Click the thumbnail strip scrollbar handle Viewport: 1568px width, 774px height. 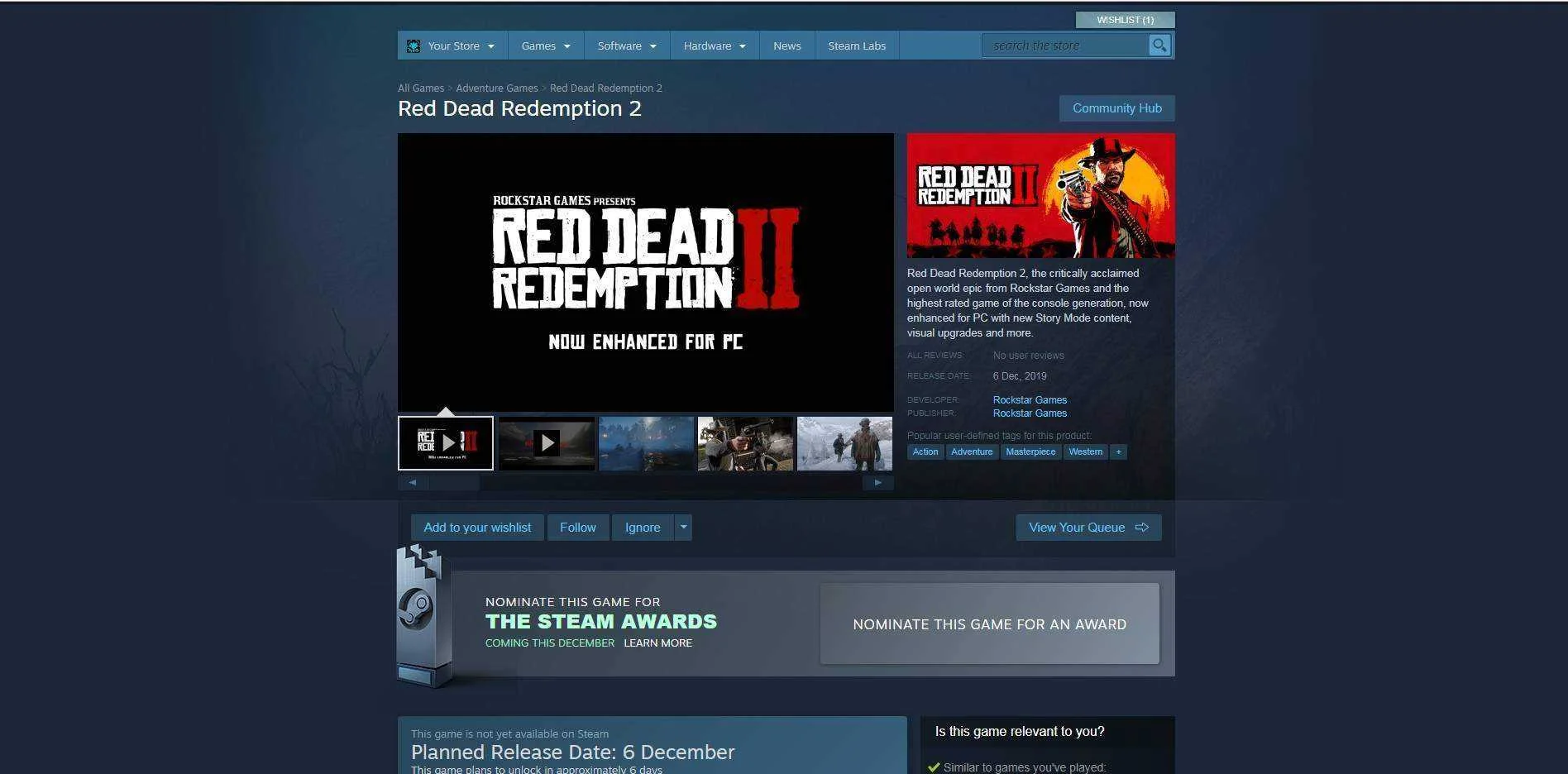click(453, 483)
